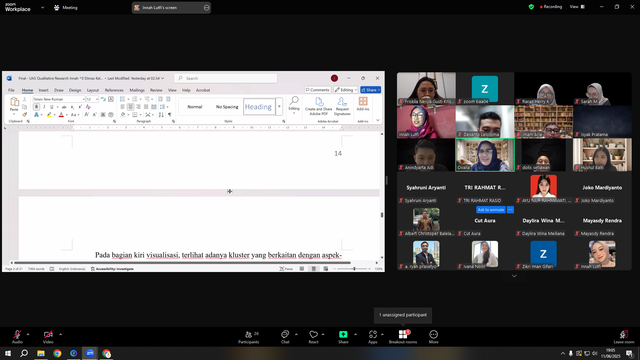
Task: Click Request Signatures icon
Action: click(342, 106)
